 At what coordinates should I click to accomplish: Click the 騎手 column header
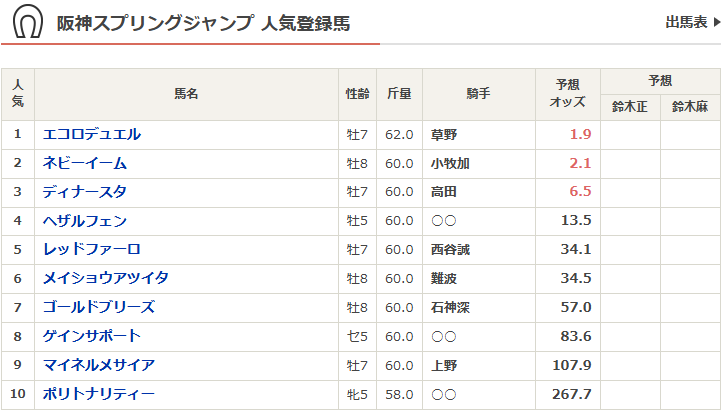click(478, 94)
